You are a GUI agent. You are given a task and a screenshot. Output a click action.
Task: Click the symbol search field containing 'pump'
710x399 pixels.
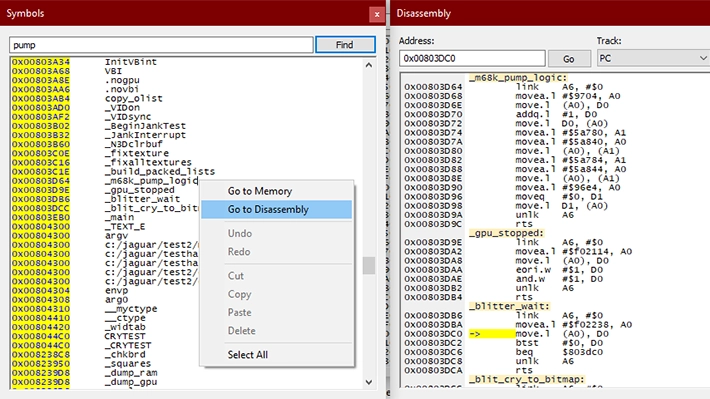coord(161,45)
